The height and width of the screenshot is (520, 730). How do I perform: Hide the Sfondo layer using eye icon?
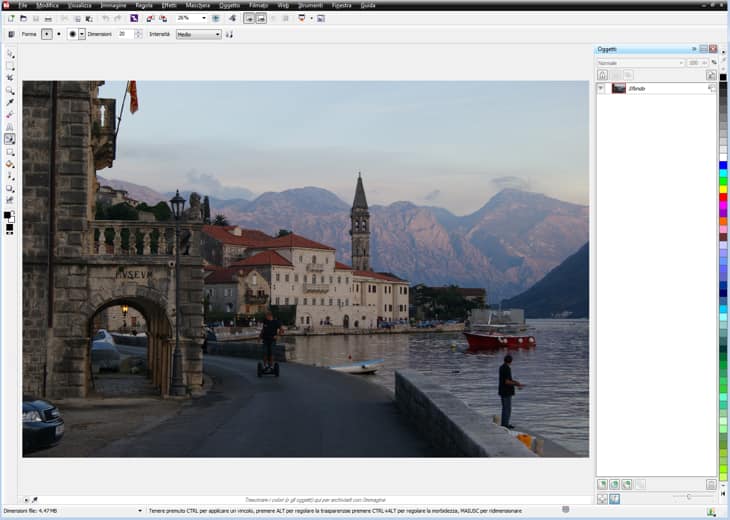(602, 88)
